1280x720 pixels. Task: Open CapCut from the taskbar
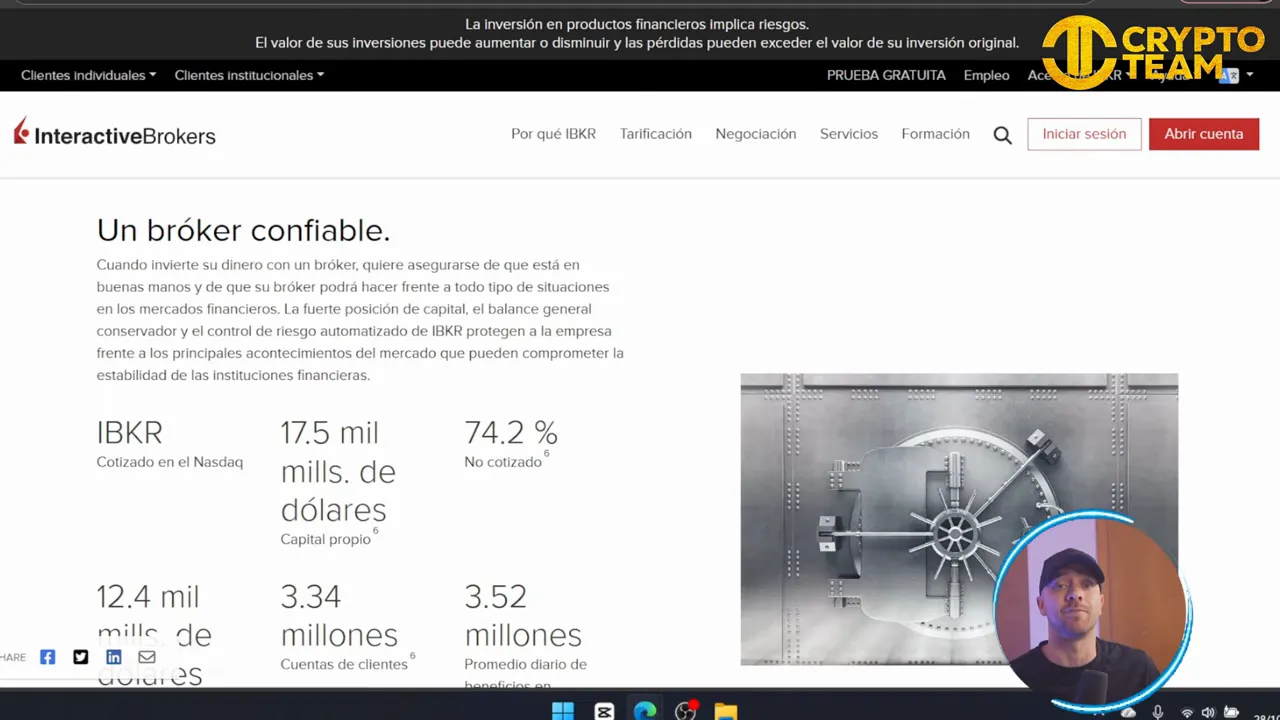(x=604, y=711)
